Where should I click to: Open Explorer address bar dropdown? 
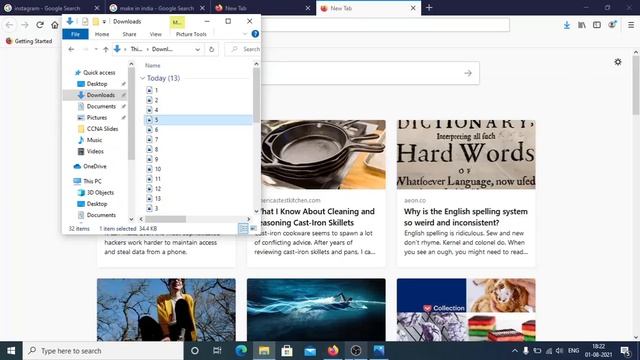click(x=198, y=49)
